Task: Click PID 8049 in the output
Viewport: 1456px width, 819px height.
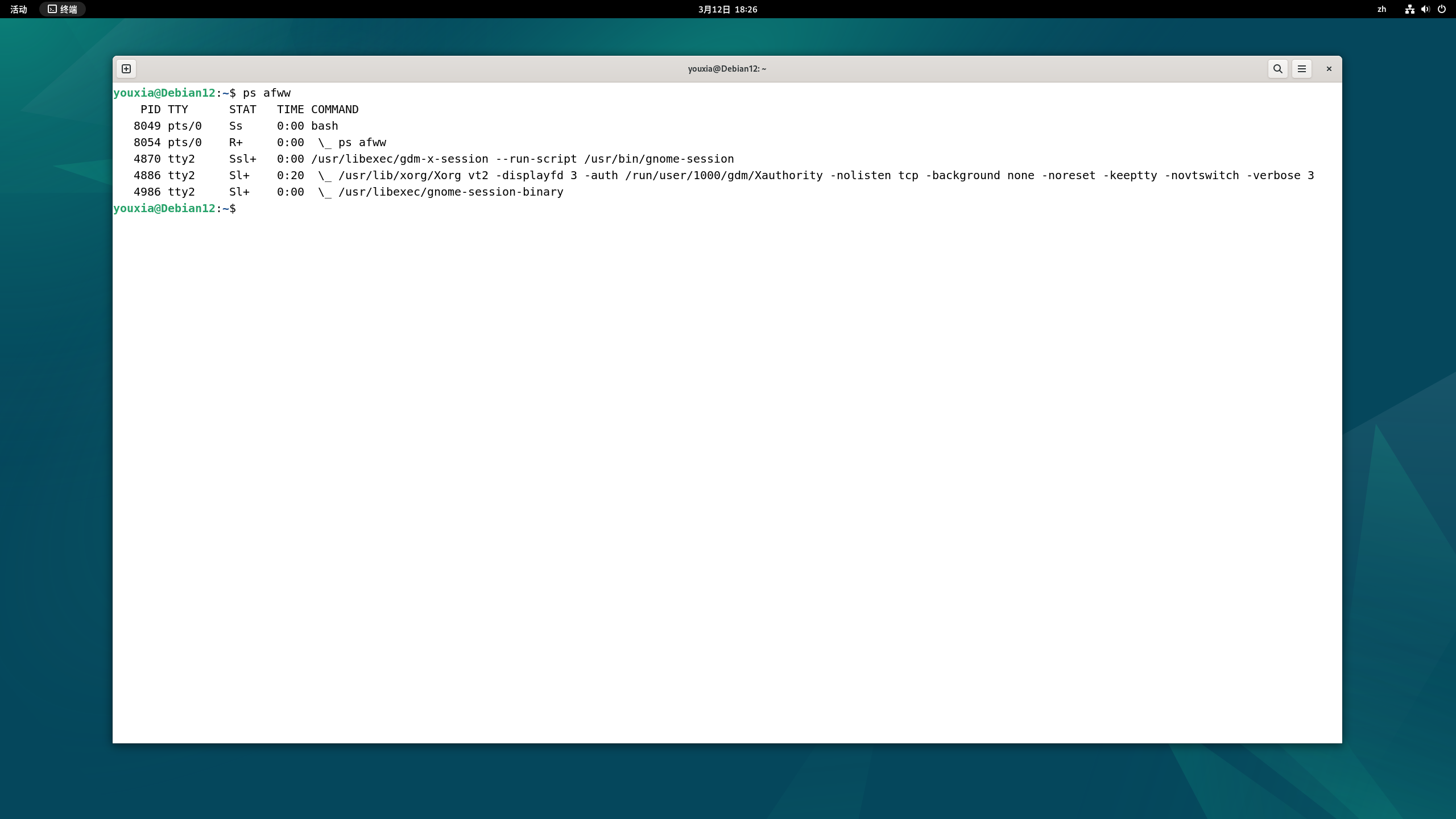Action: pyautogui.click(x=147, y=126)
